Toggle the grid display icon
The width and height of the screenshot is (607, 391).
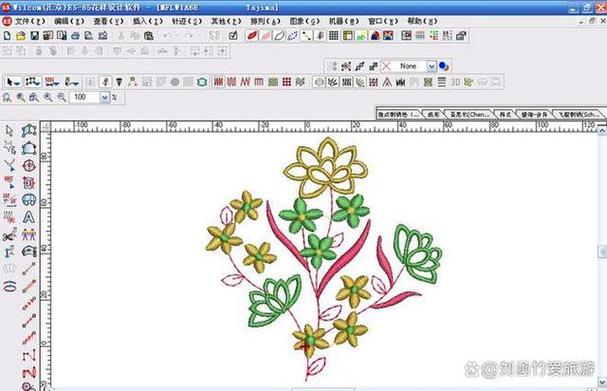coord(334,36)
